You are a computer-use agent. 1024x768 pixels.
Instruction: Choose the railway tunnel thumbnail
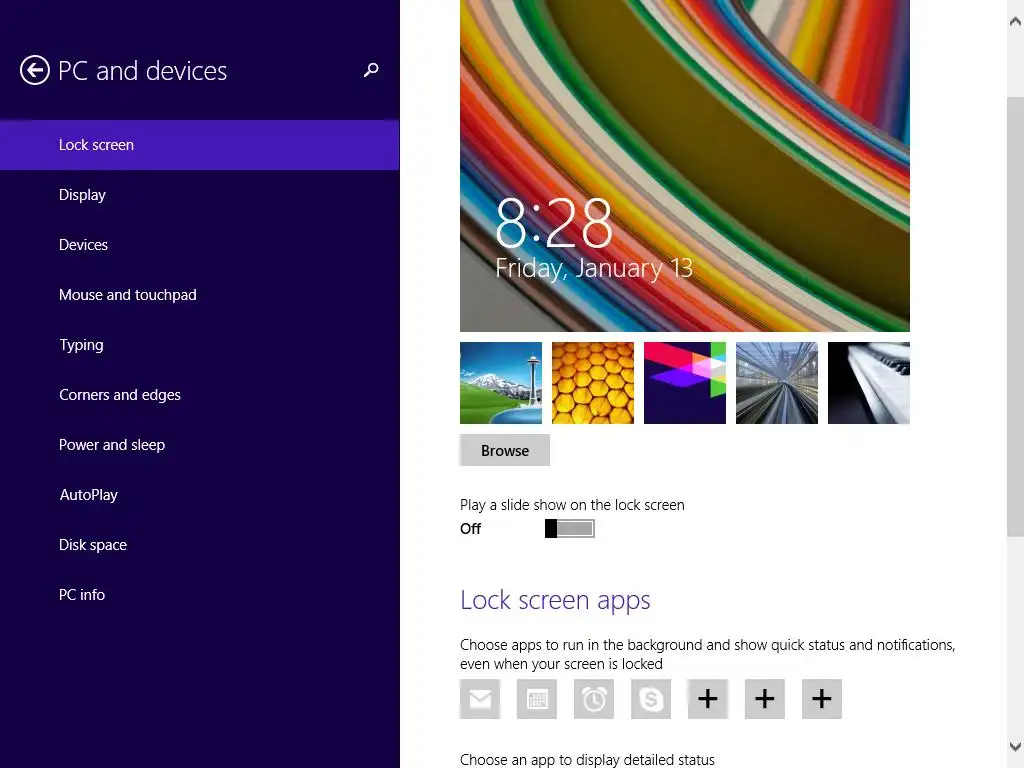[x=777, y=383]
